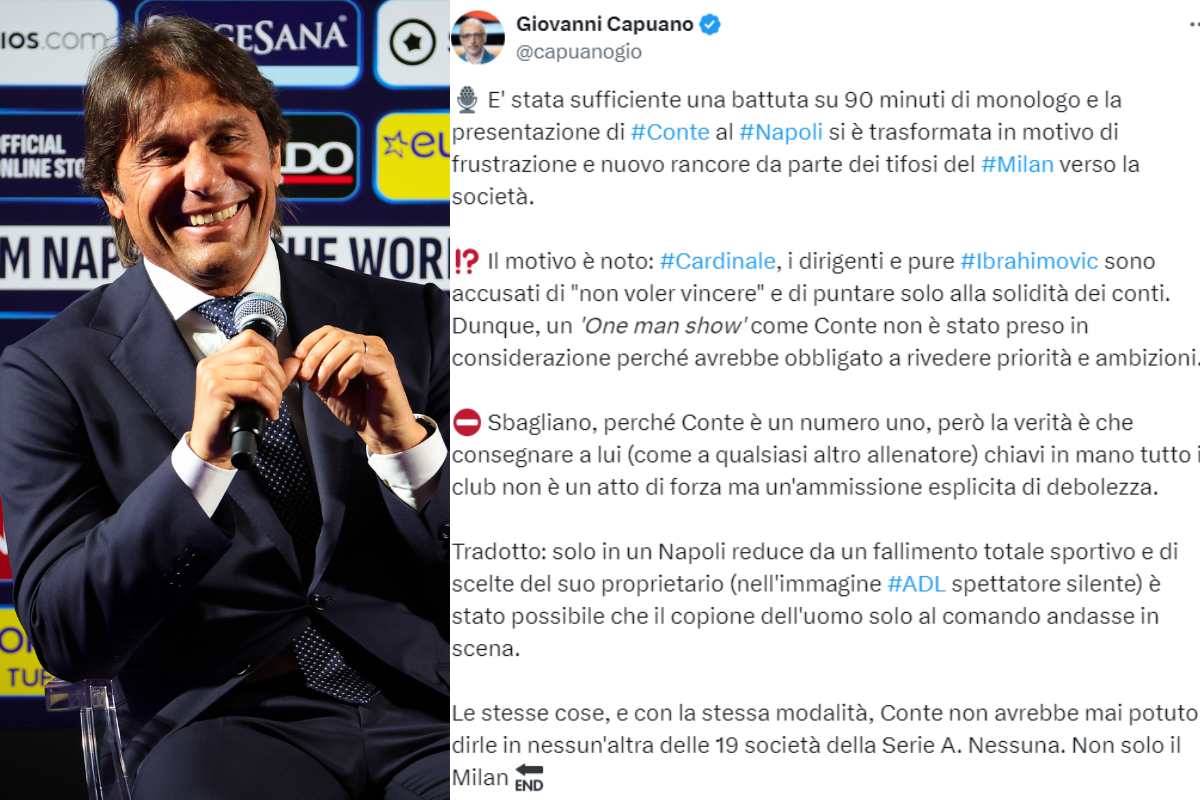Click the yellow eu sponsor logo
Image resolution: width=1200 pixels, height=800 pixels.
coord(412,156)
